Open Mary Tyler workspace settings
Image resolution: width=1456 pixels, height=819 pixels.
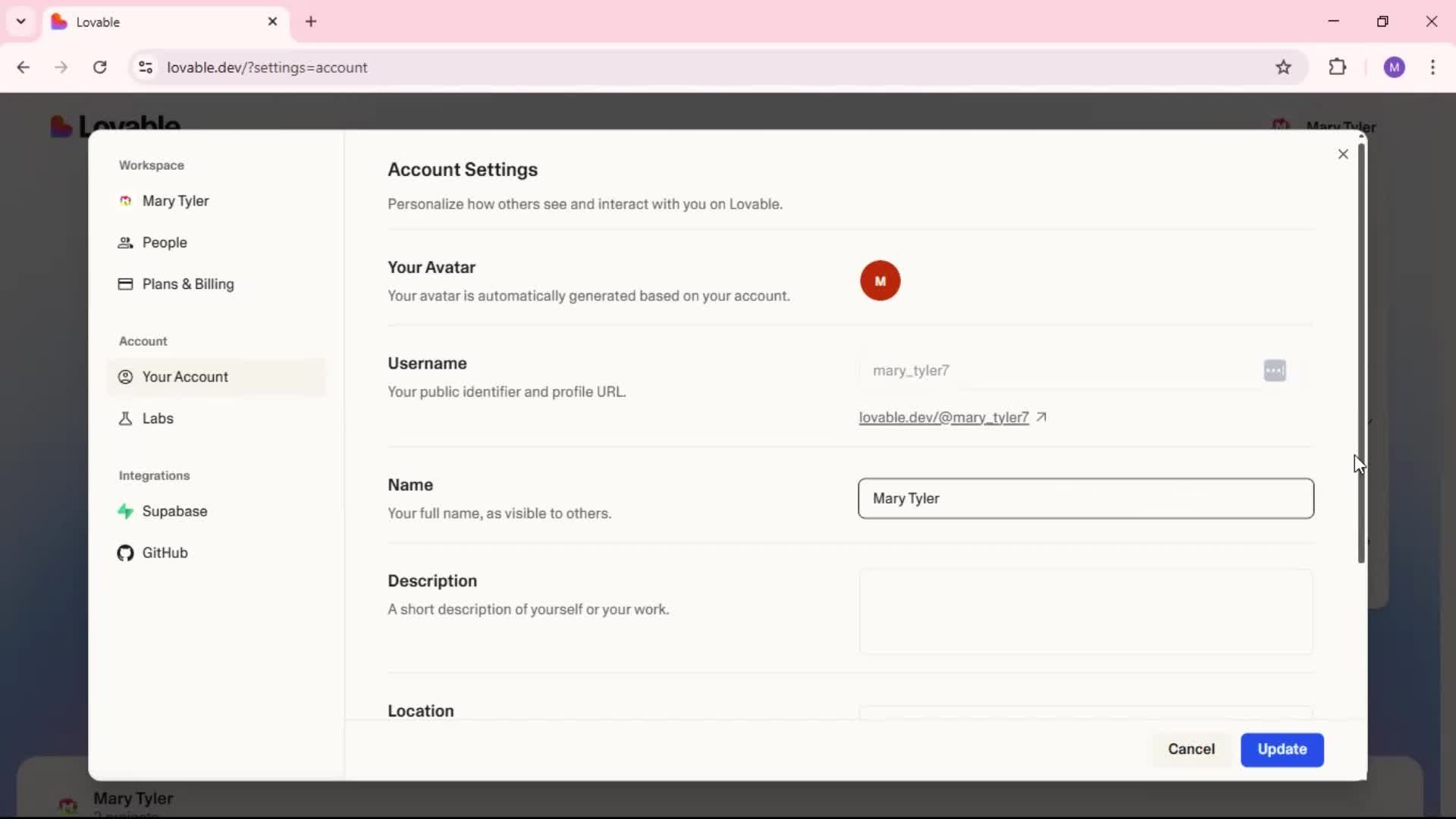pyautogui.click(x=216, y=201)
